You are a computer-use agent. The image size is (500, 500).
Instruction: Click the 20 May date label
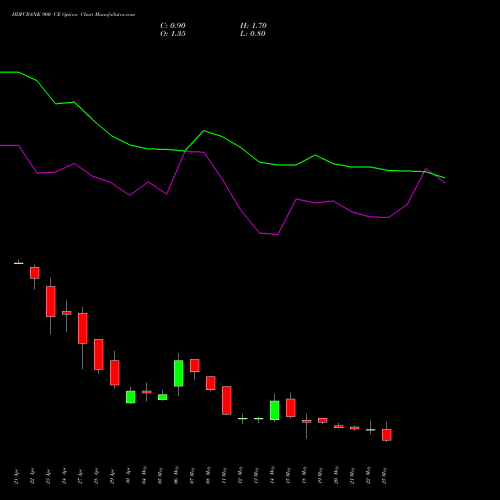[x=336, y=475]
